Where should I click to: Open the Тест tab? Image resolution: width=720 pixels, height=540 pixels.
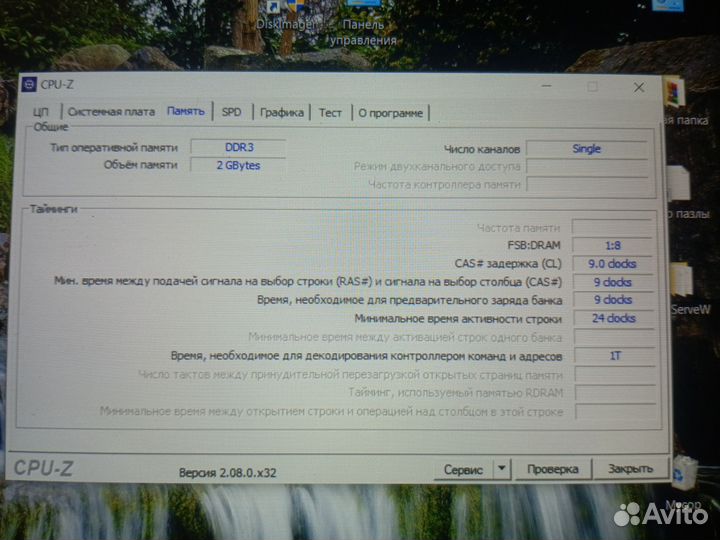(330, 112)
